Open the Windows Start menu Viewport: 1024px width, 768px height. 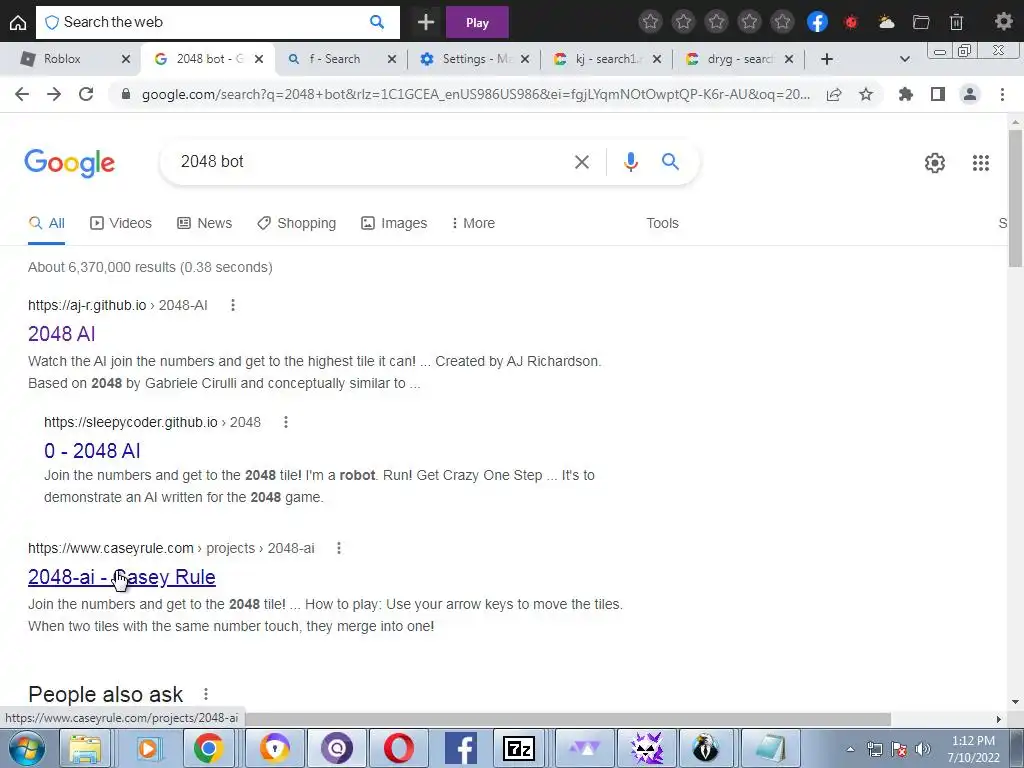[x=27, y=748]
